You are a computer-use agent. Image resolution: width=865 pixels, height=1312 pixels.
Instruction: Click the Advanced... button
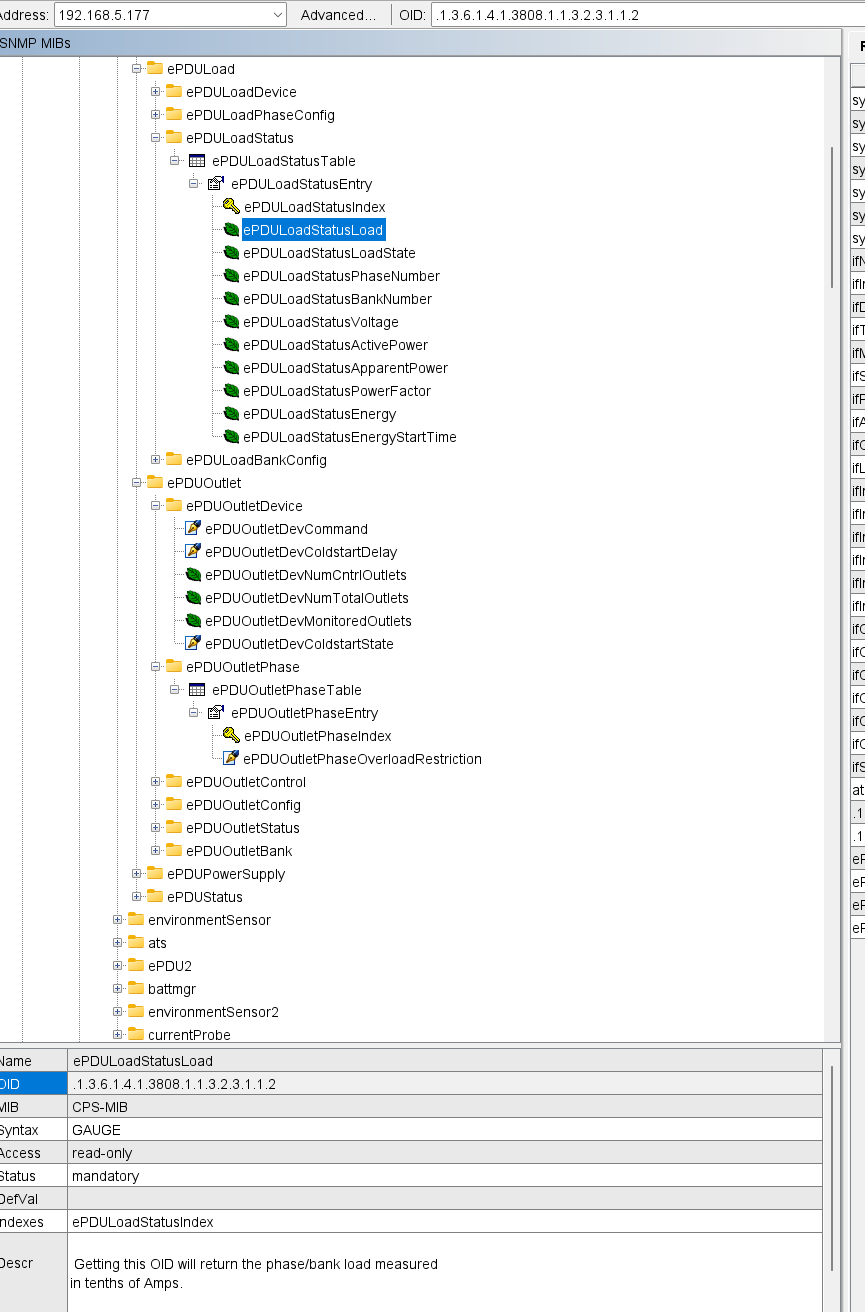pos(338,15)
